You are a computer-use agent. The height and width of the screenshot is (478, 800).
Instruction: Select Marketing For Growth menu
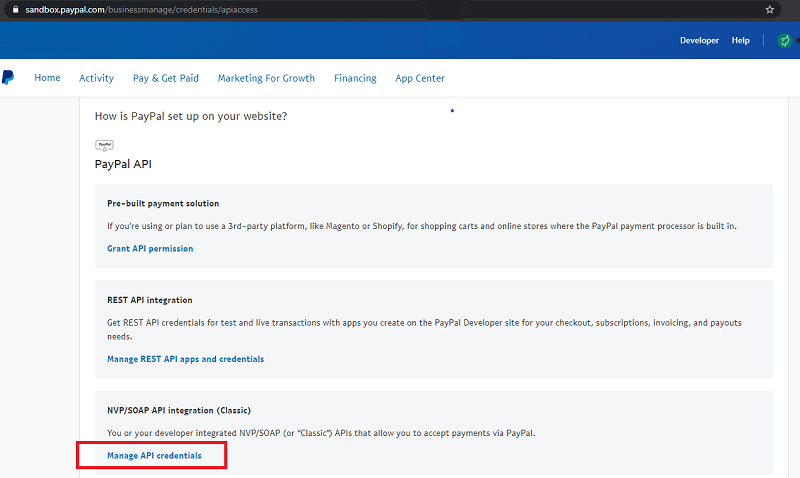(266, 78)
